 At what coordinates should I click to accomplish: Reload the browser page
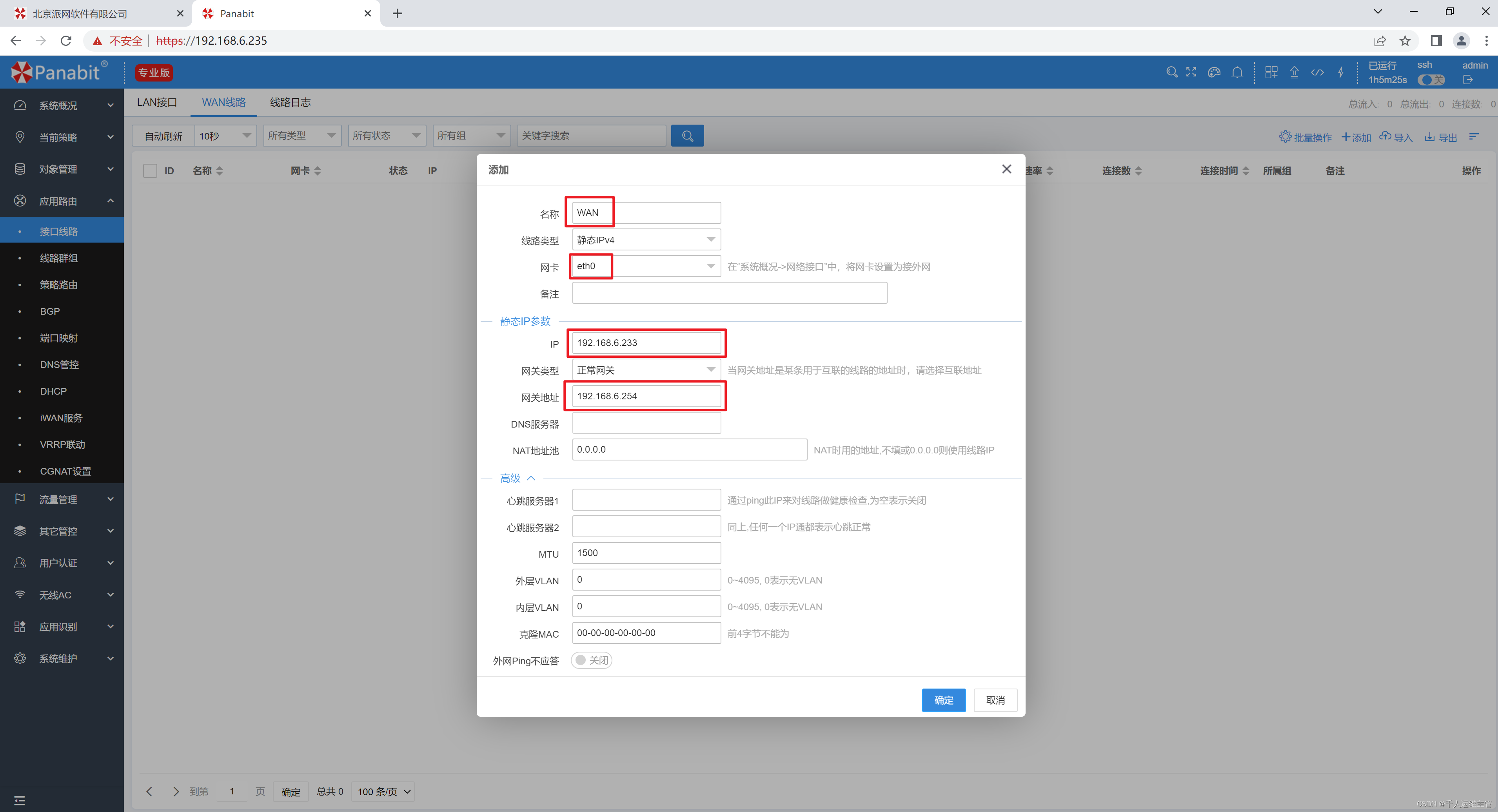[66, 41]
